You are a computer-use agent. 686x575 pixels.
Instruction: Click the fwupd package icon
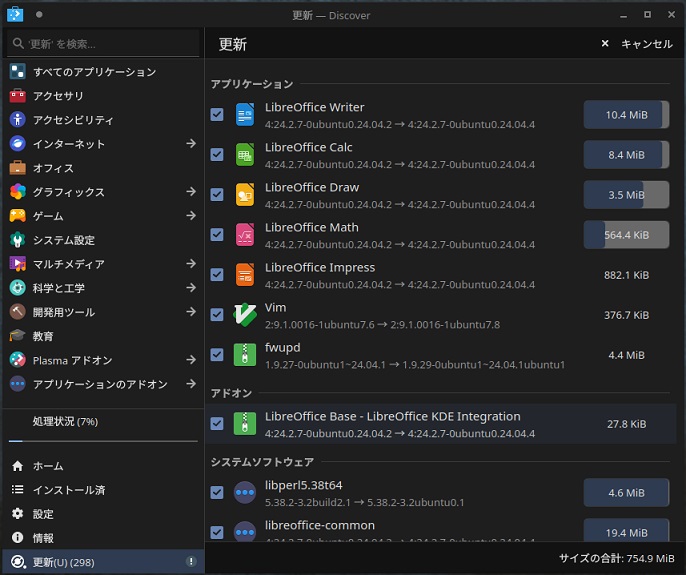point(245,355)
